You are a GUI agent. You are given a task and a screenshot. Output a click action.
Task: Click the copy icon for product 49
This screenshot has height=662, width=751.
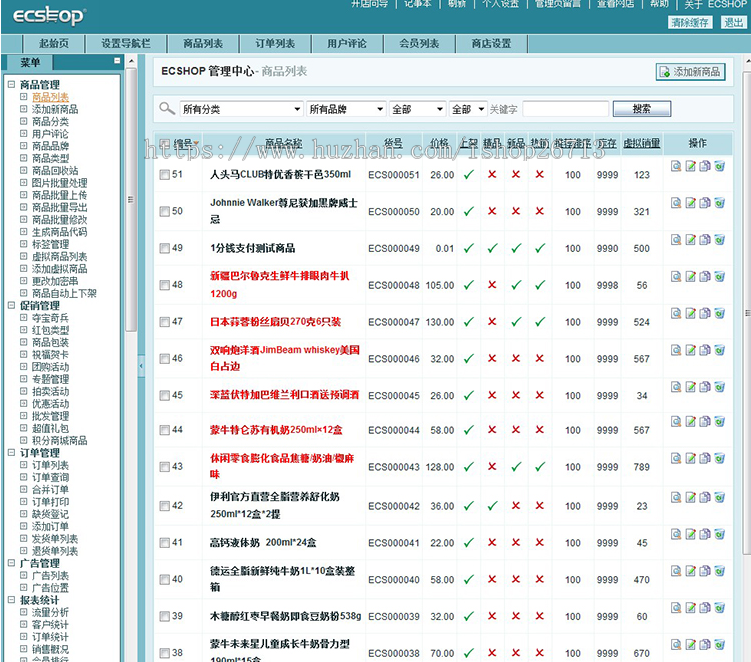click(x=705, y=240)
